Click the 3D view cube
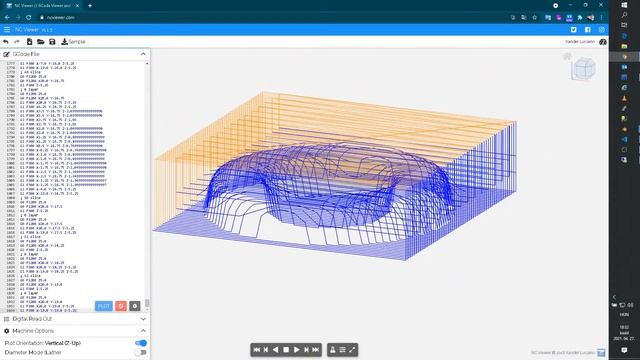This screenshot has height=360, width=640. coord(584,68)
